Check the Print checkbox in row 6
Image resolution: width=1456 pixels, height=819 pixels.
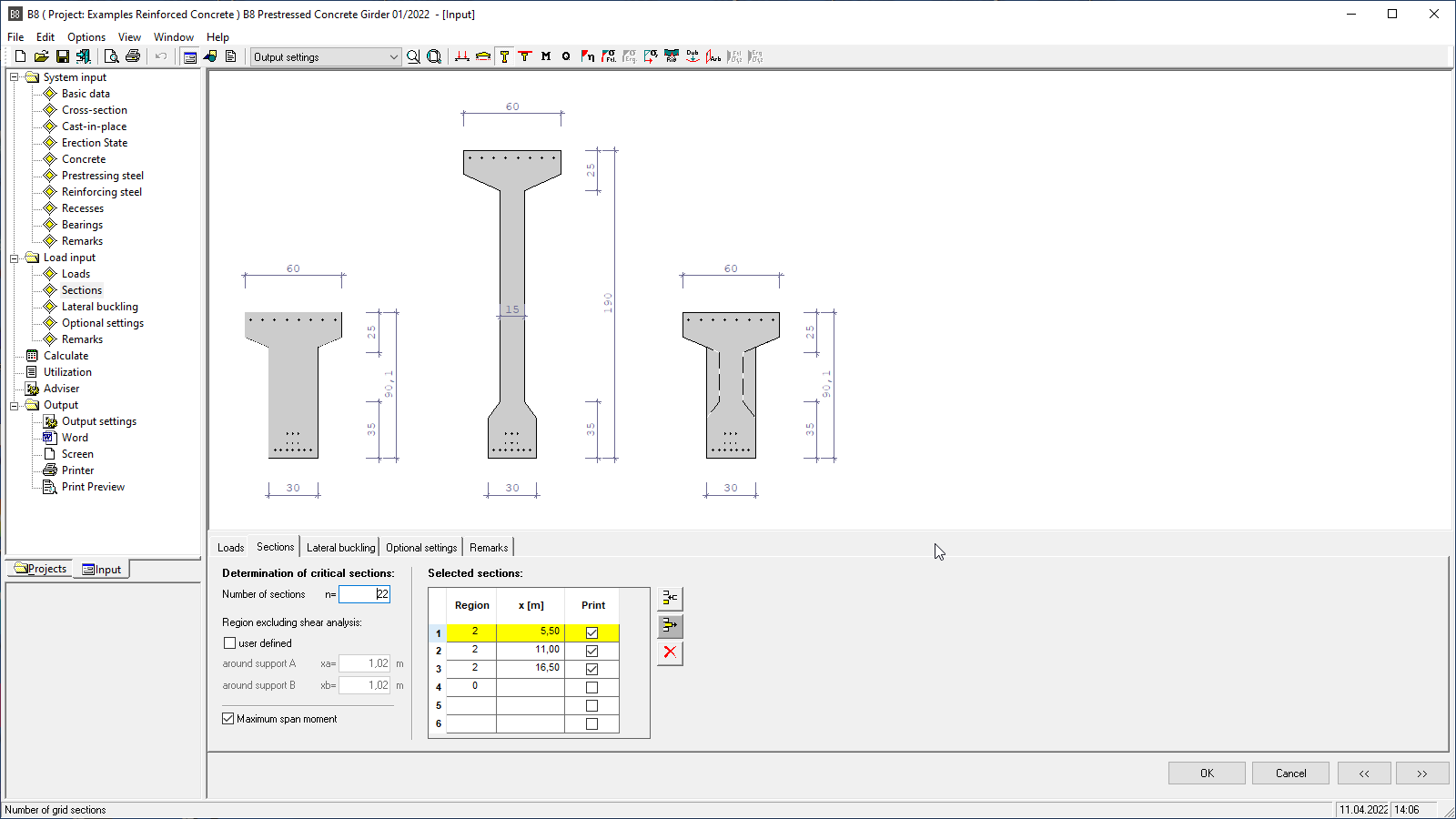tap(591, 723)
